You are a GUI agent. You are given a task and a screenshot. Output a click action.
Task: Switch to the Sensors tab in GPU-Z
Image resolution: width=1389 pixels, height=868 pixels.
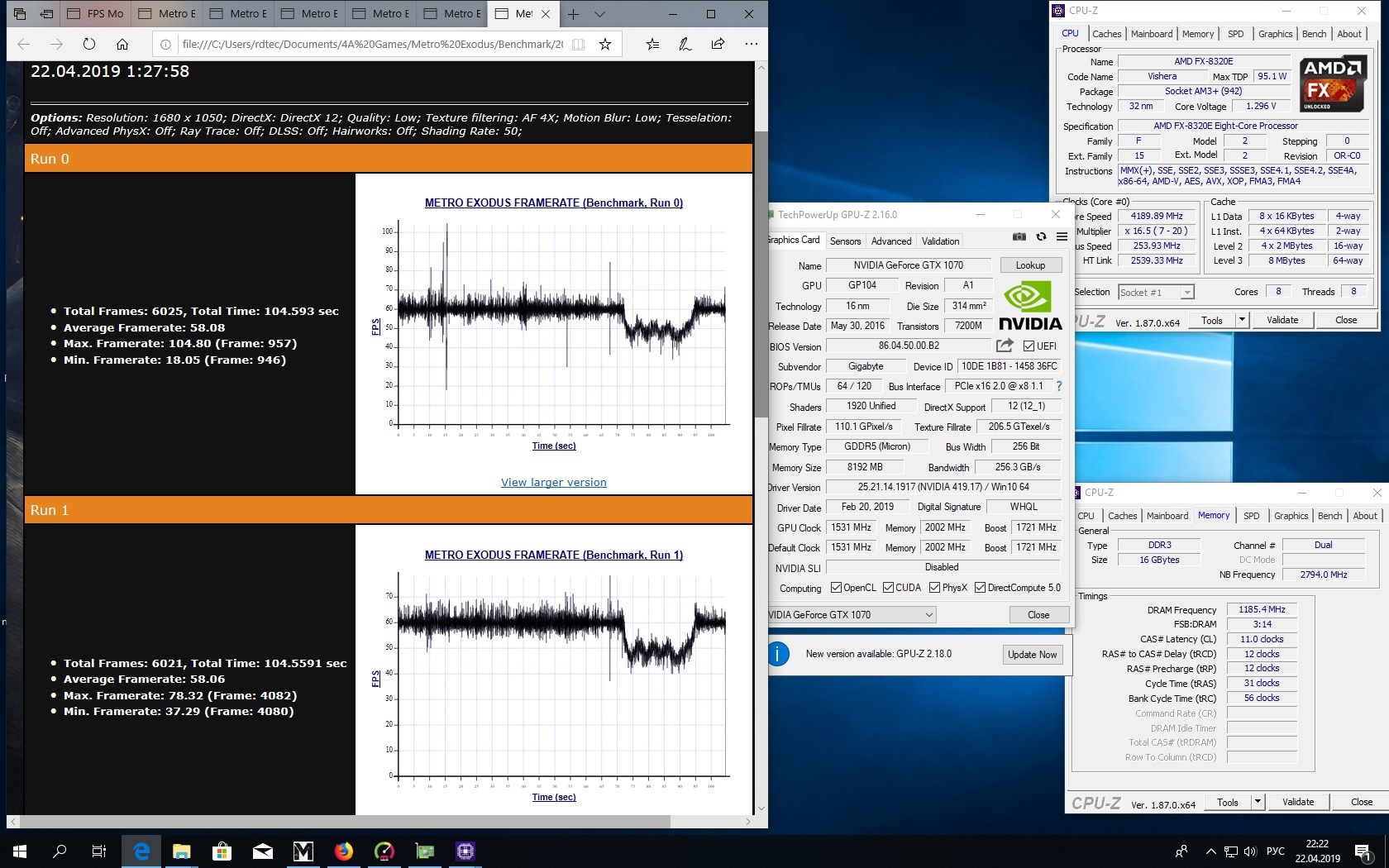[845, 241]
